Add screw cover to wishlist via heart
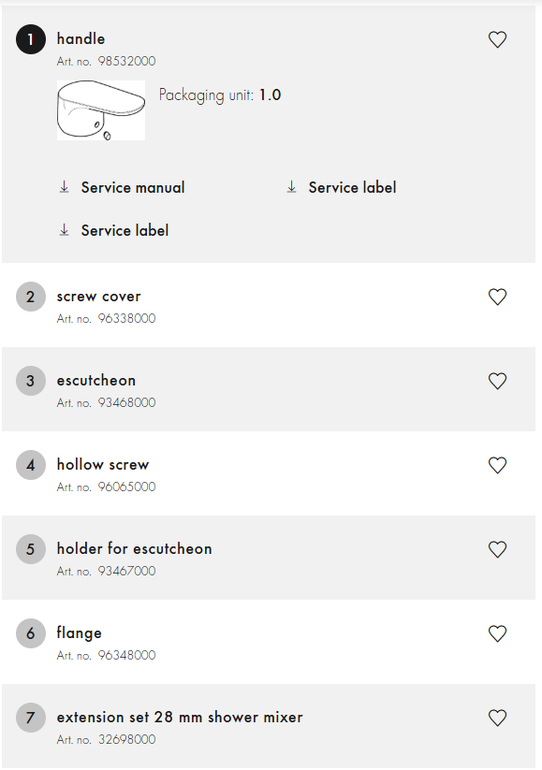Viewport: 542px width, 770px height. tap(497, 297)
